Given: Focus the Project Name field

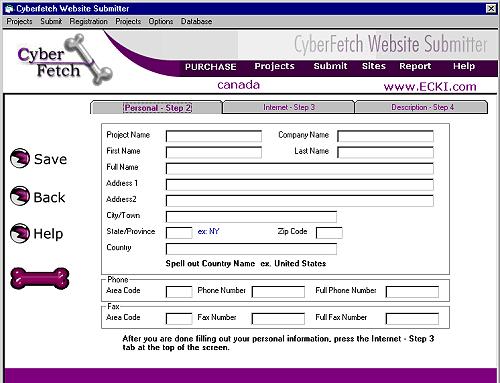Looking at the screenshot, I should coord(214,136).
